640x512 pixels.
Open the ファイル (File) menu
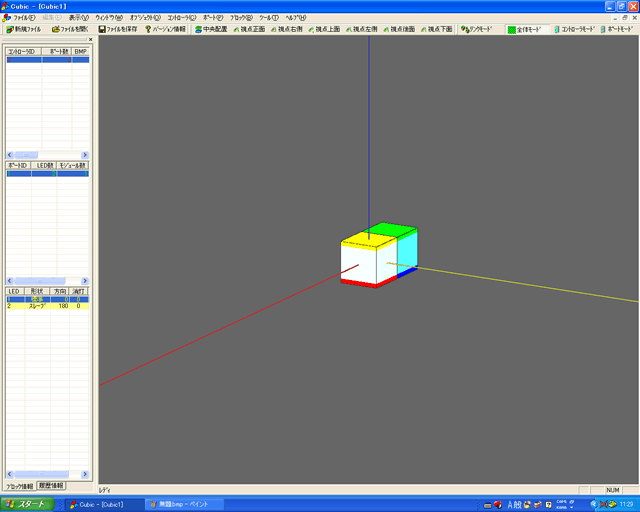pos(24,18)
